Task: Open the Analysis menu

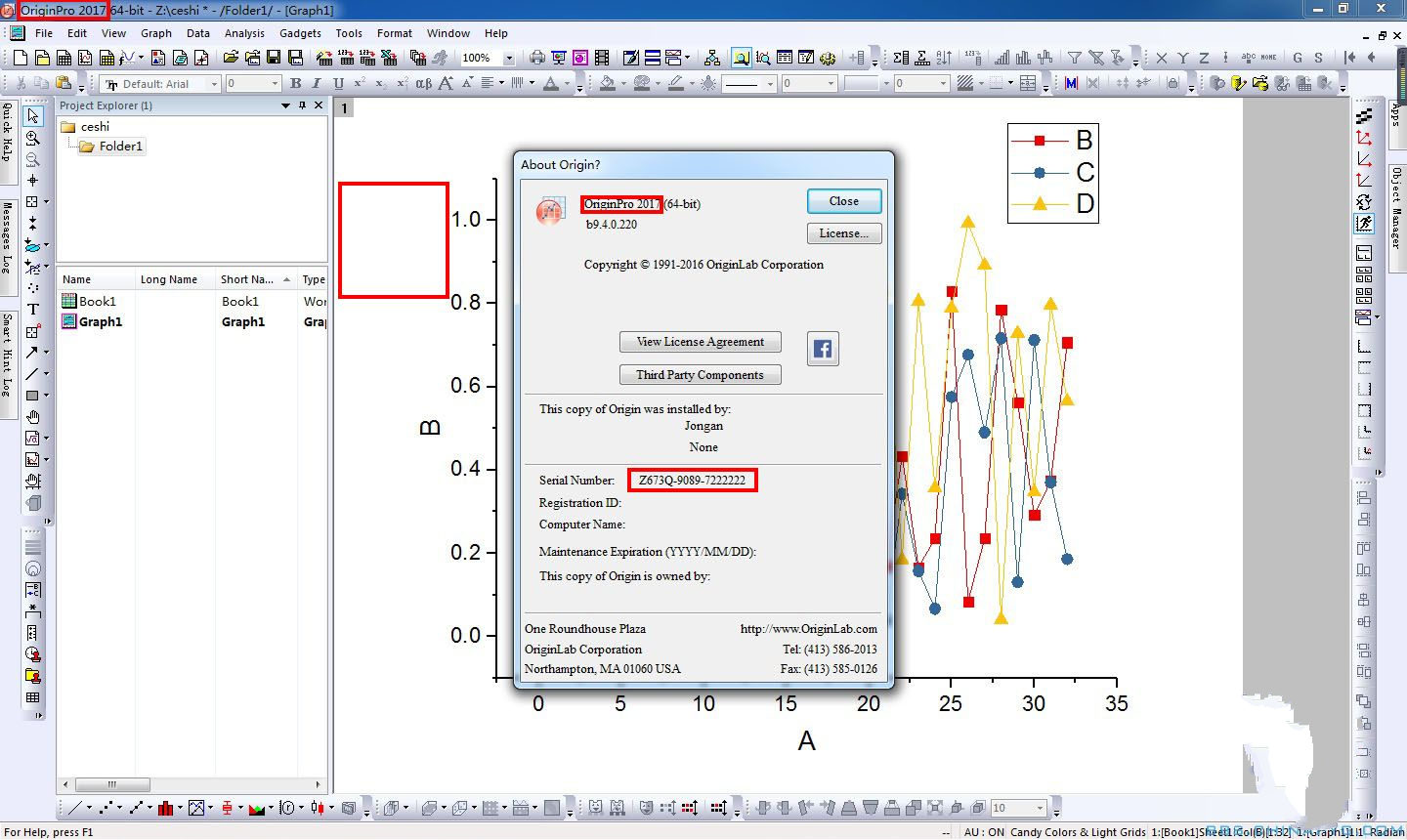Action: pyautogui.click(x=244, y=33)
